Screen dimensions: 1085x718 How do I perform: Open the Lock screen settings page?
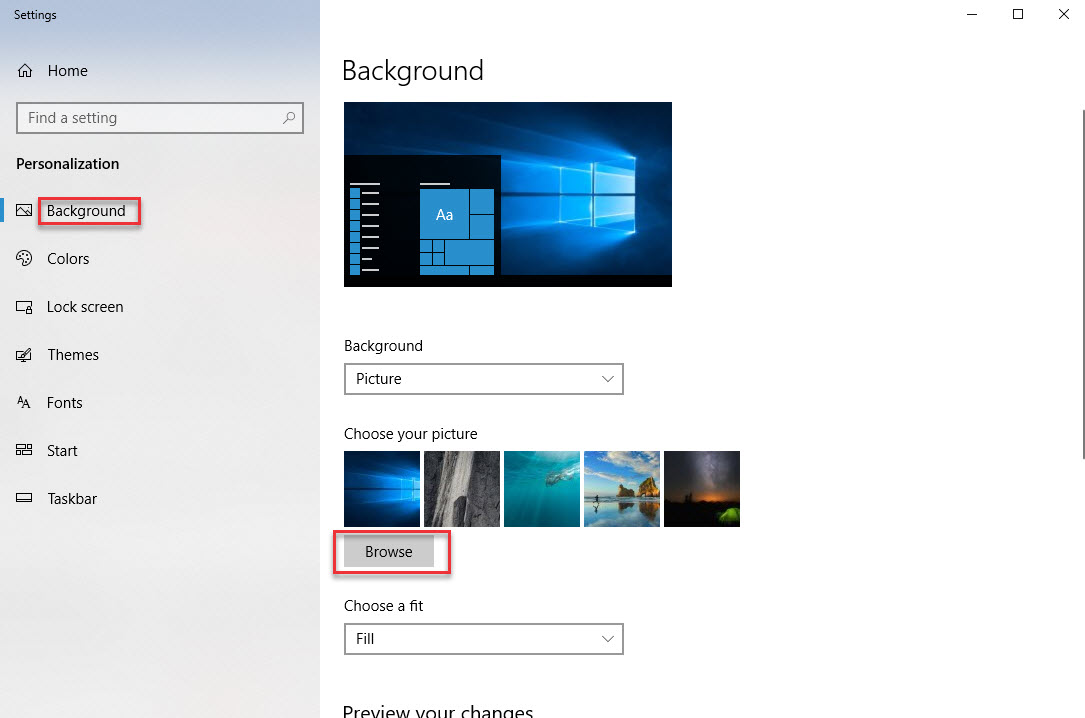pyautogui.click(x=85, y=307)
